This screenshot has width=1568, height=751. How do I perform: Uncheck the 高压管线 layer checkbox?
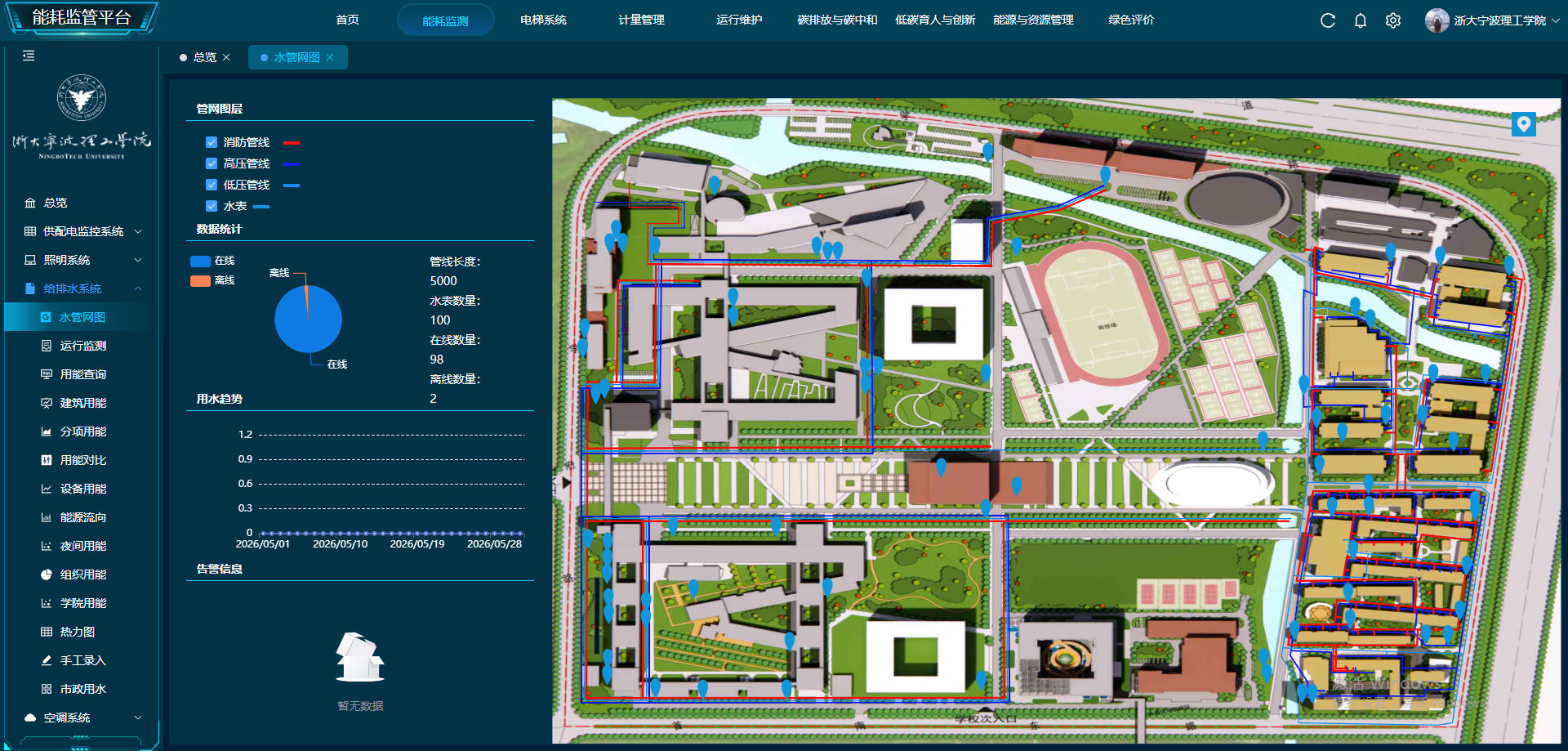(x=212, y=163)
